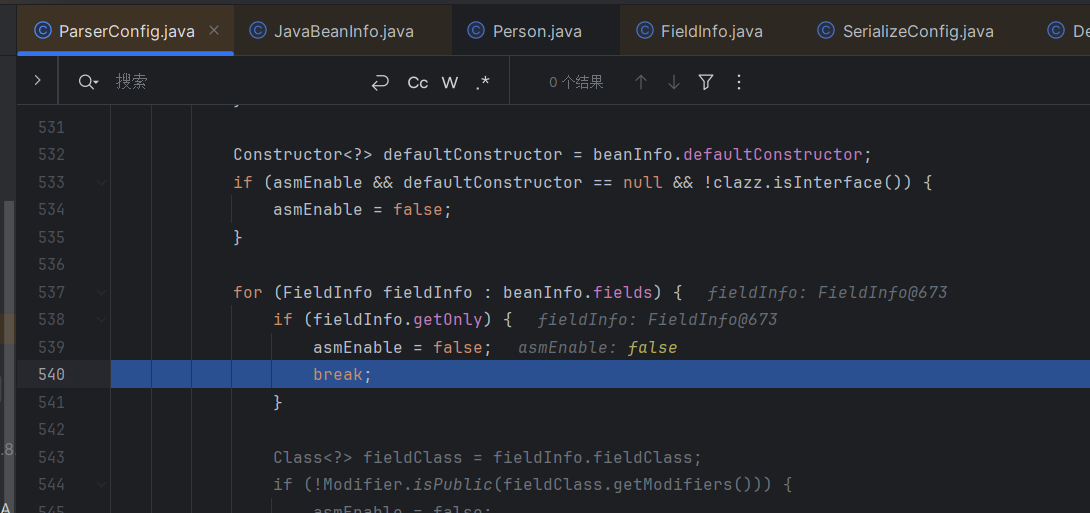The height and width of the screenshot is (513, 1090).
Task: Open the search filter funnel icon
Action: pos(706,83)
